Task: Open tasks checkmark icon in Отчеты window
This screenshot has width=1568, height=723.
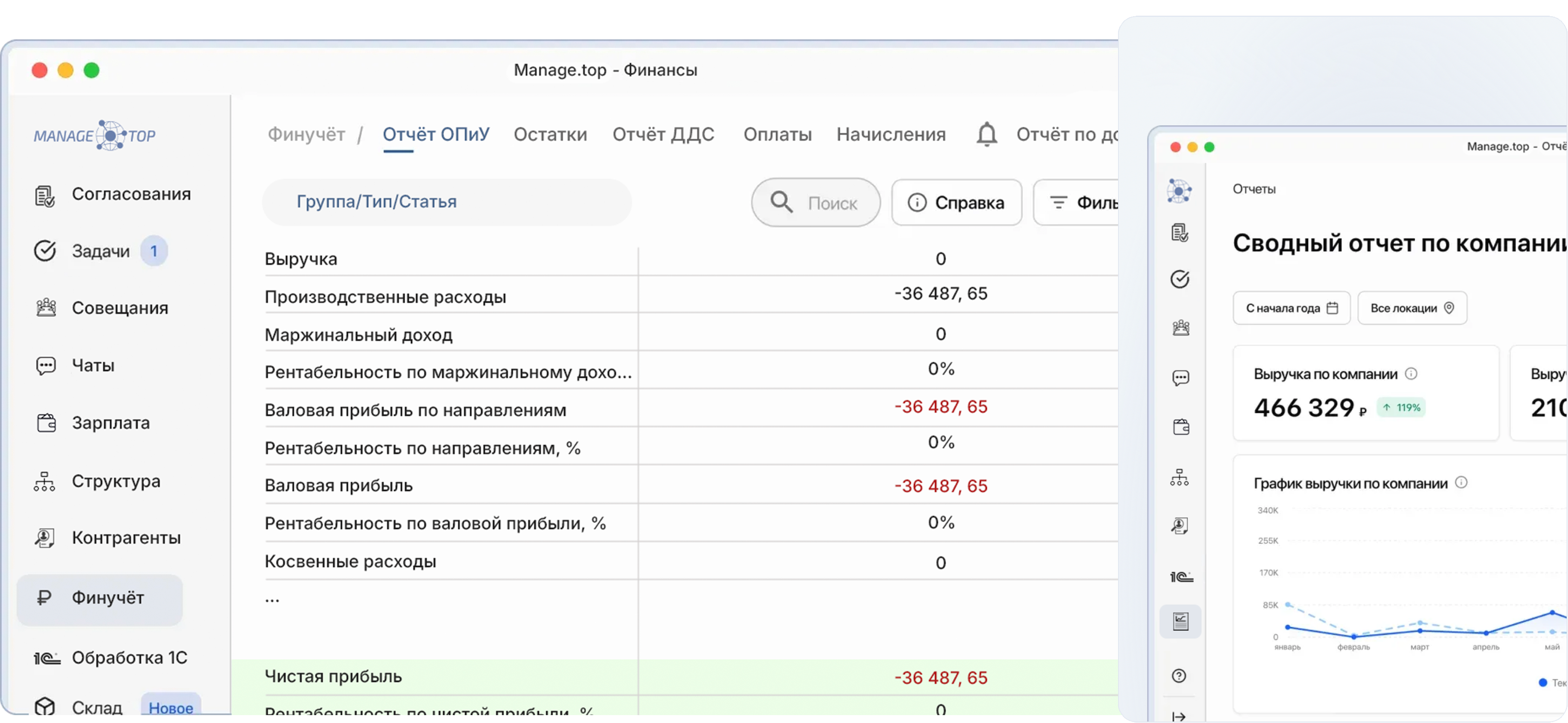Action: tap(1180, 279)
